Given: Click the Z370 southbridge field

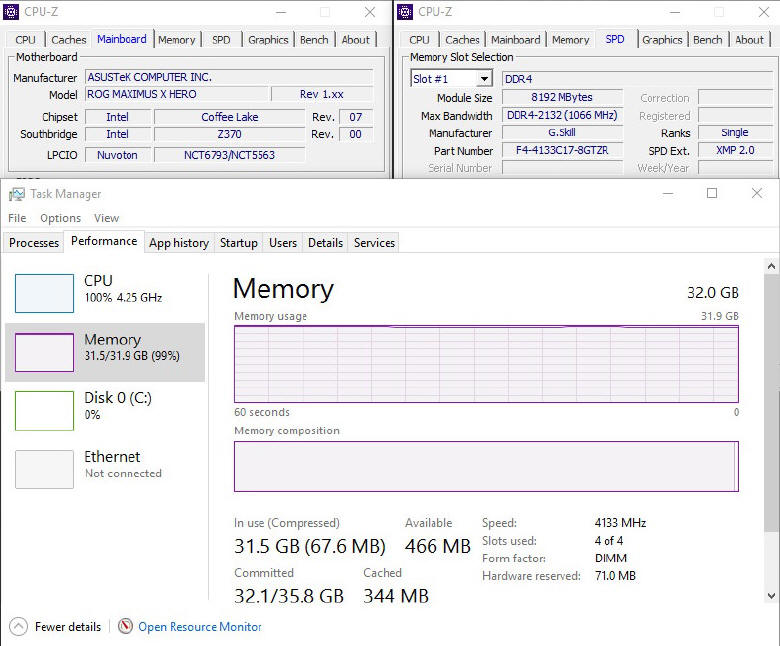Looking at the screenshot, I should 230,134.
